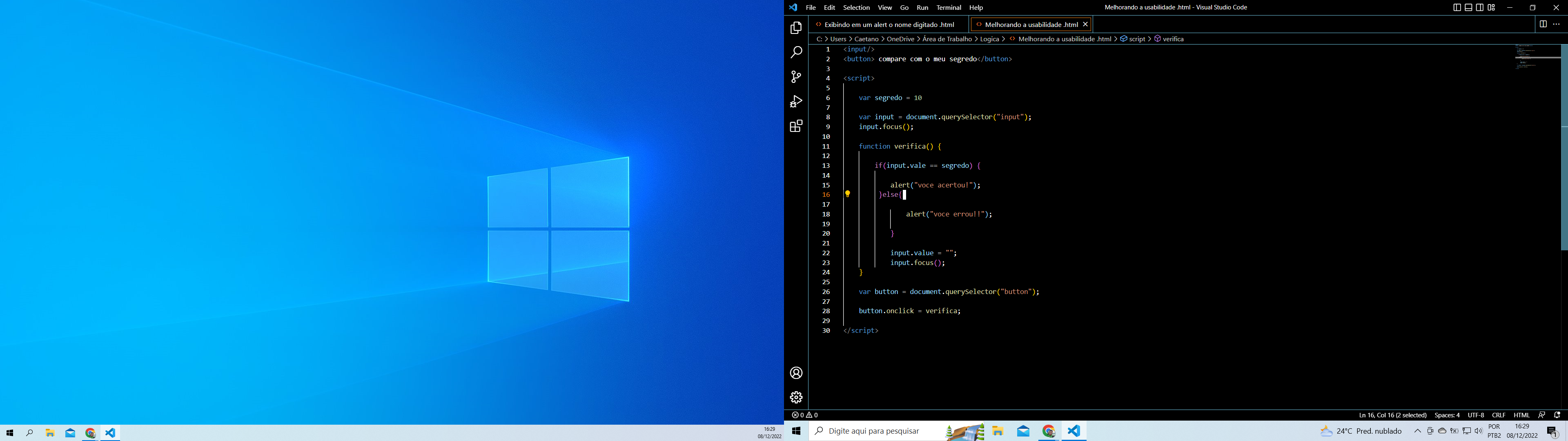Screen dimensions: 1568x441
Task: Open the Search view in the activity bar
Action: 795,52
